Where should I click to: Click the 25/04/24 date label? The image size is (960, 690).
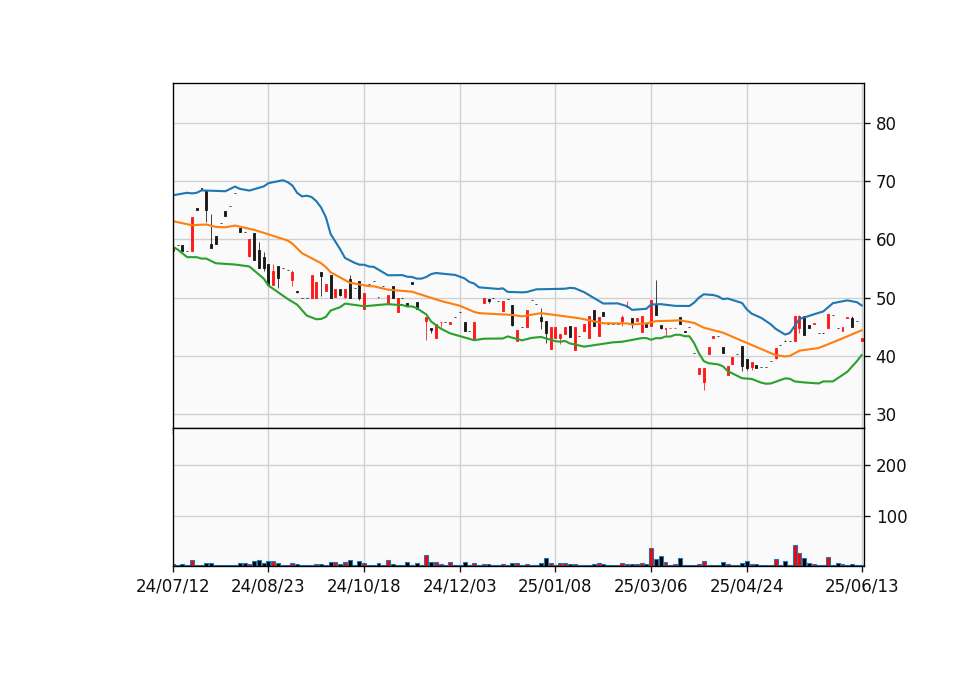click(x=746, y=587)
